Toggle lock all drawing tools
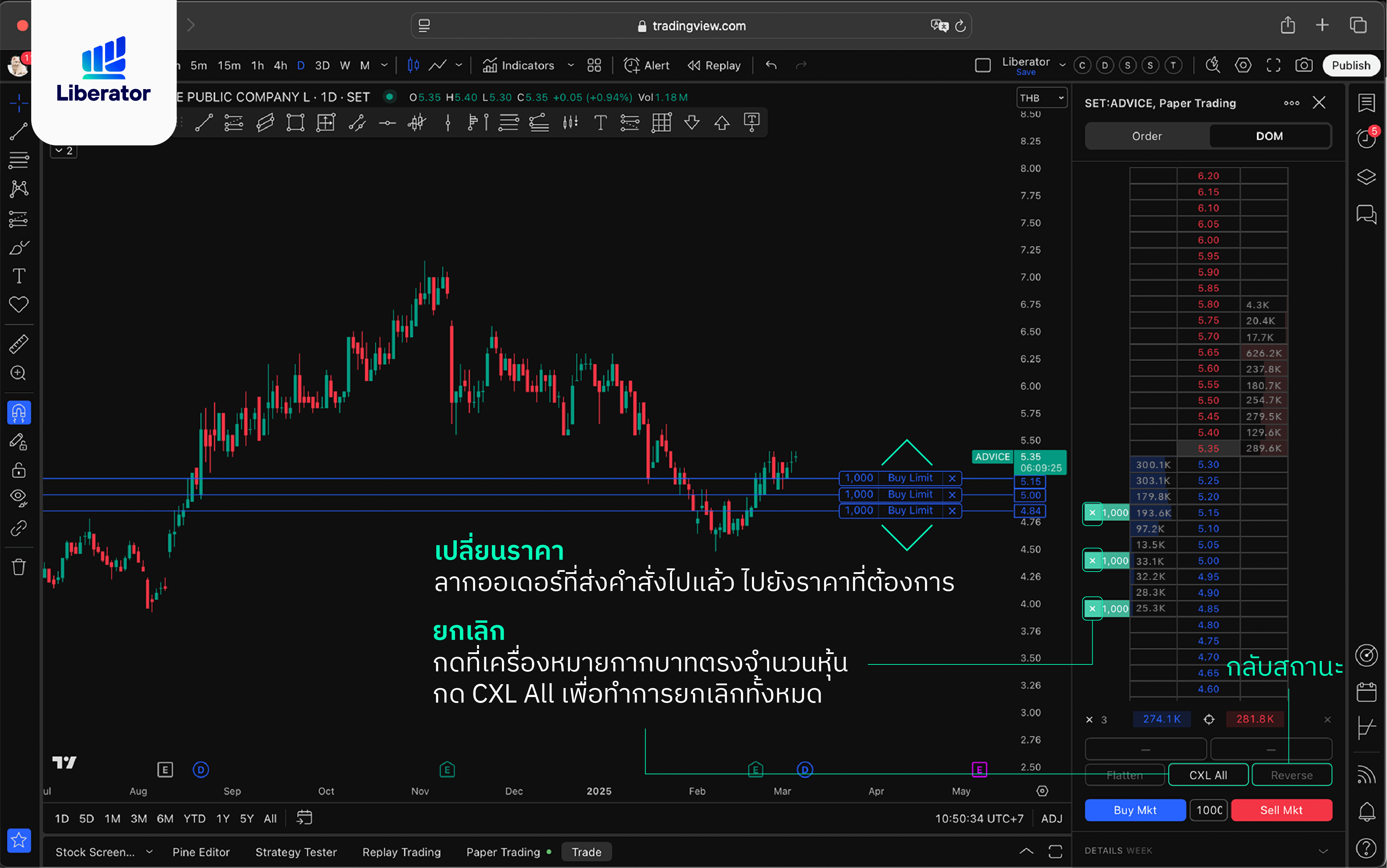The image size is (1387, 868). (18, 470)
